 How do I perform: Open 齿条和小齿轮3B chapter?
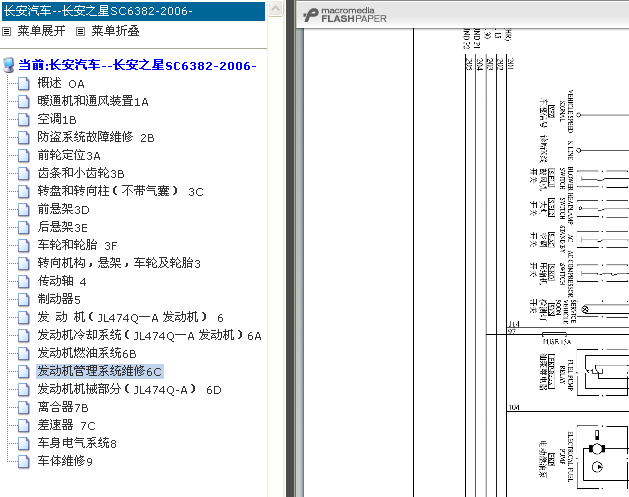81,173
